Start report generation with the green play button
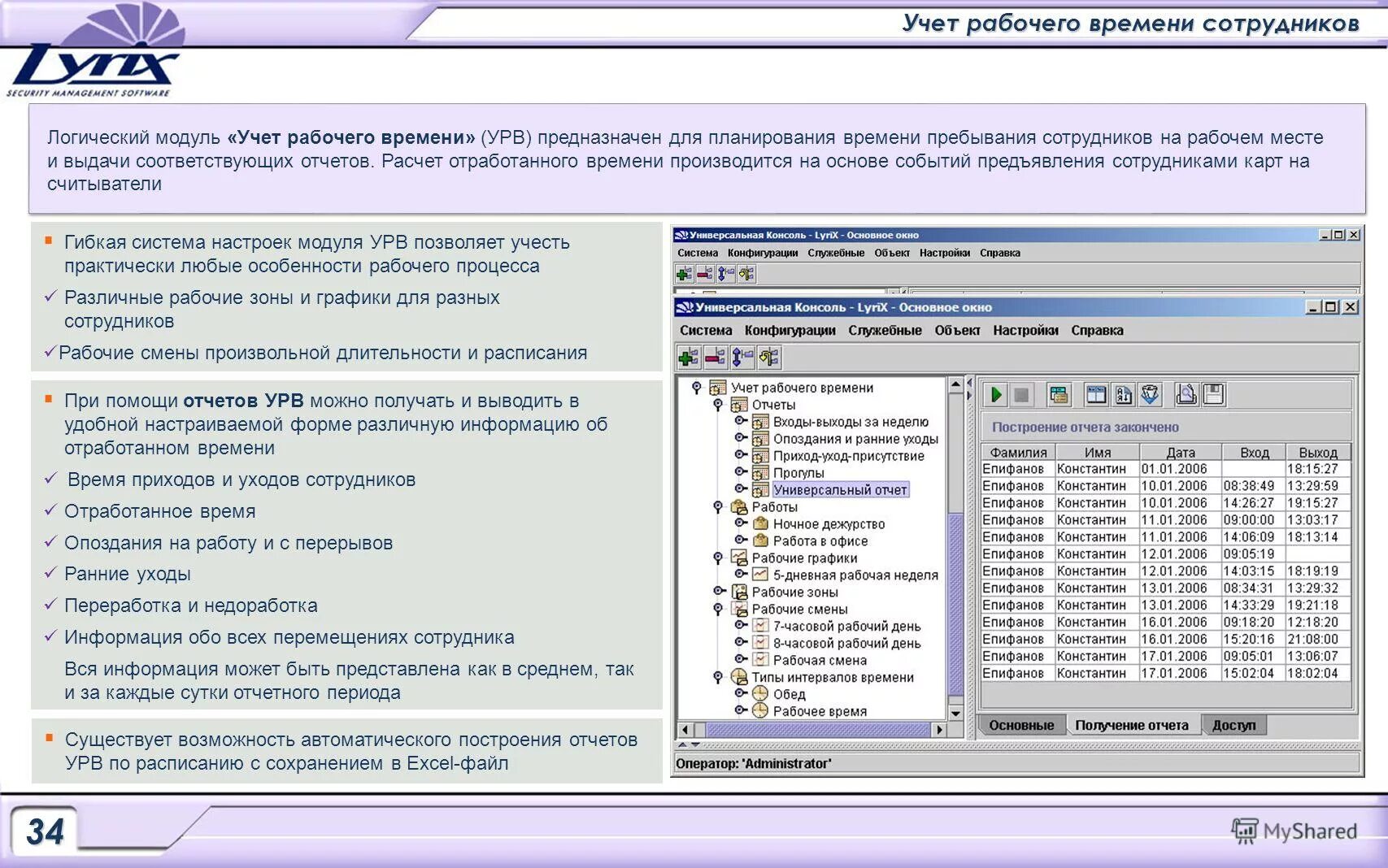Image resolution: width=1388 pixels, height=868 pixels. tap(995, 395)
